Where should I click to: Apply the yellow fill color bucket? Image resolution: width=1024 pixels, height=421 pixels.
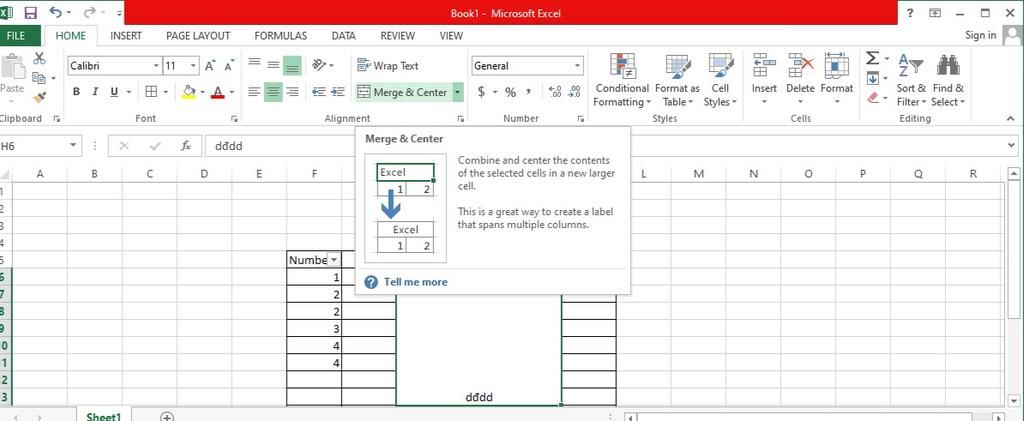[189, 92]
